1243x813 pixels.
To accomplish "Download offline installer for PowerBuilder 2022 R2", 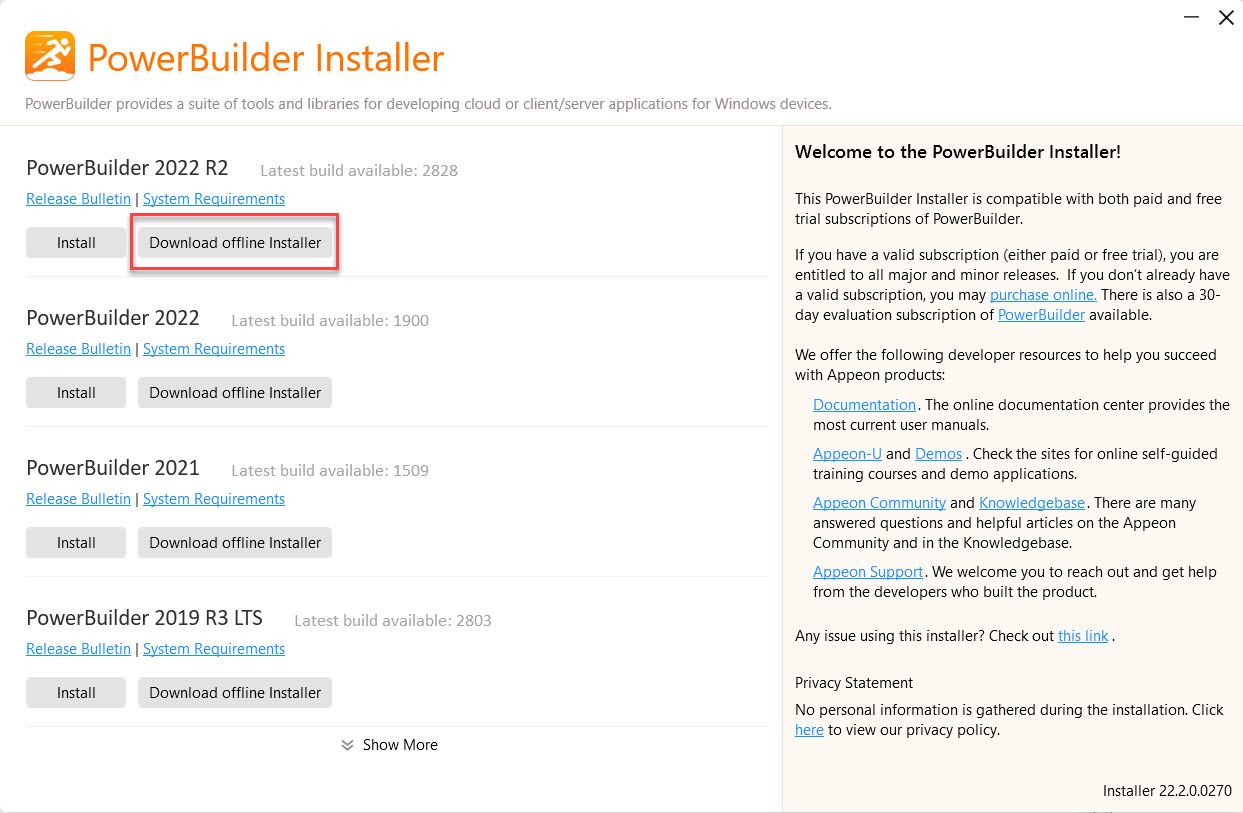I will tap(235, 243).
